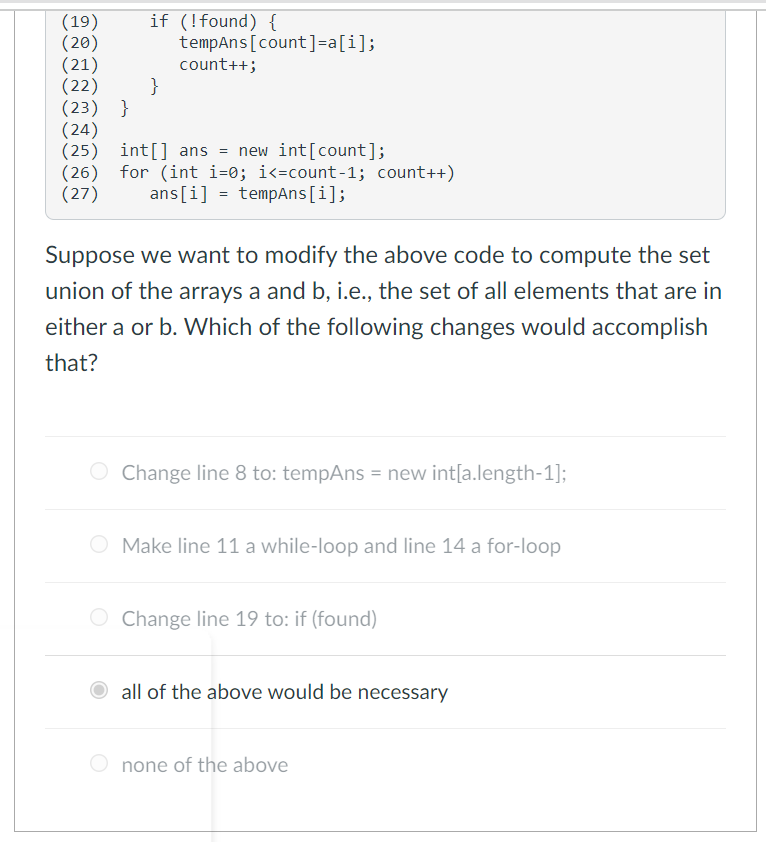This screenshot has height=842, width=766.
Task: Click line number (24) in the code block
Action: (x=80, y=129)
